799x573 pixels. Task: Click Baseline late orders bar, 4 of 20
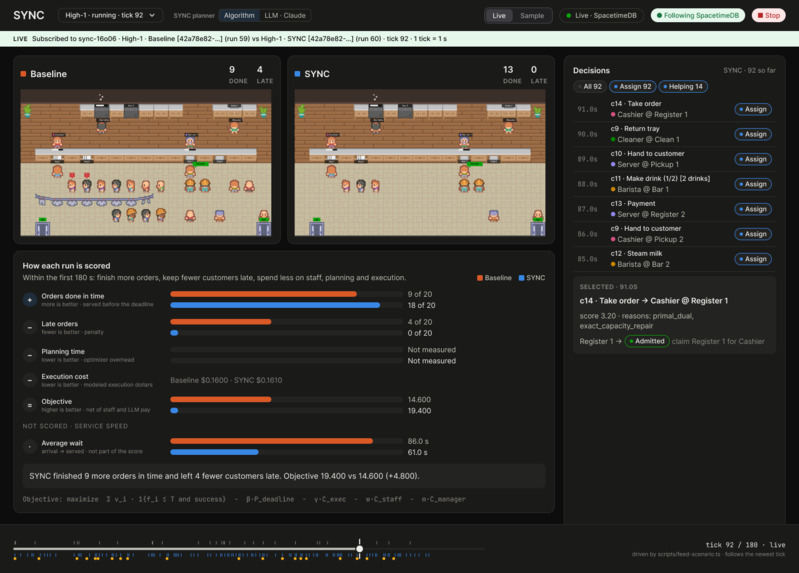(221, 322)
